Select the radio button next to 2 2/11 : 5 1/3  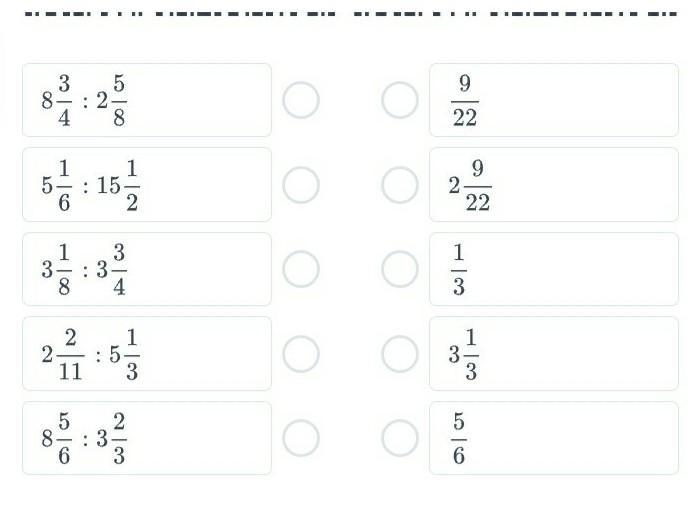click(301, 353)
